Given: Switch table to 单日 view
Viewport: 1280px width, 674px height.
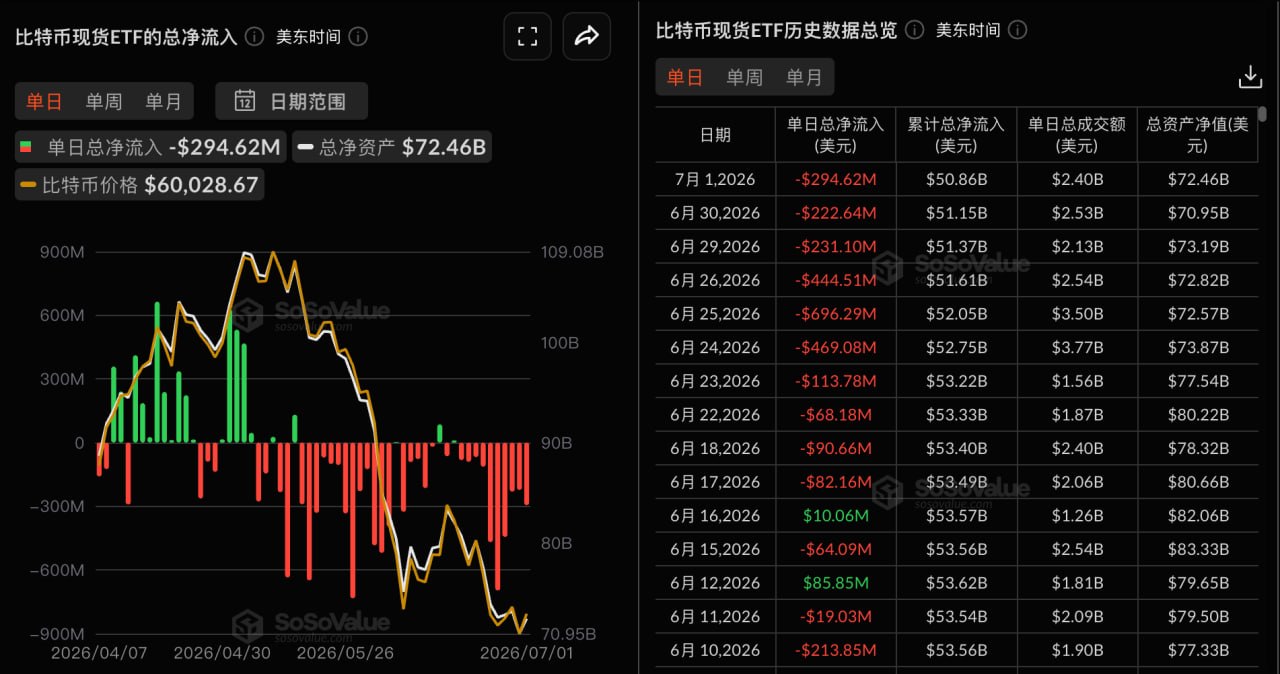Looking at the screenshot, I should tap(685, 78).
